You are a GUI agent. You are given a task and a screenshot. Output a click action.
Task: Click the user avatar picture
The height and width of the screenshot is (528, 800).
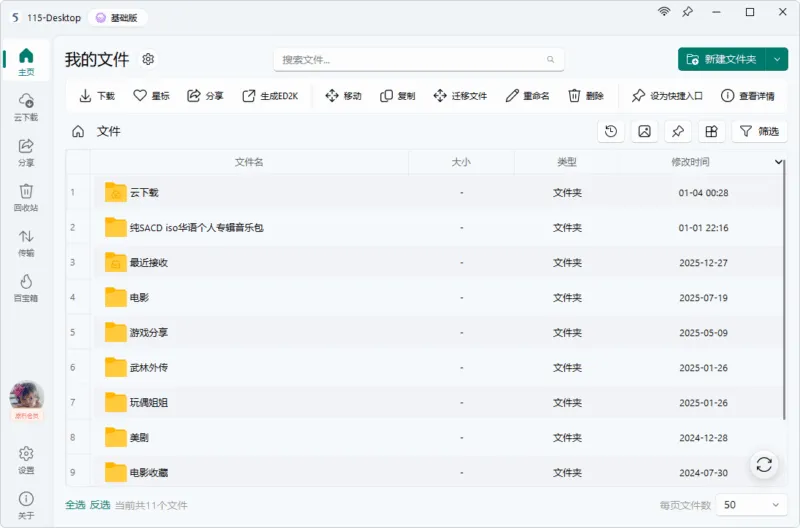coord(27,396)
